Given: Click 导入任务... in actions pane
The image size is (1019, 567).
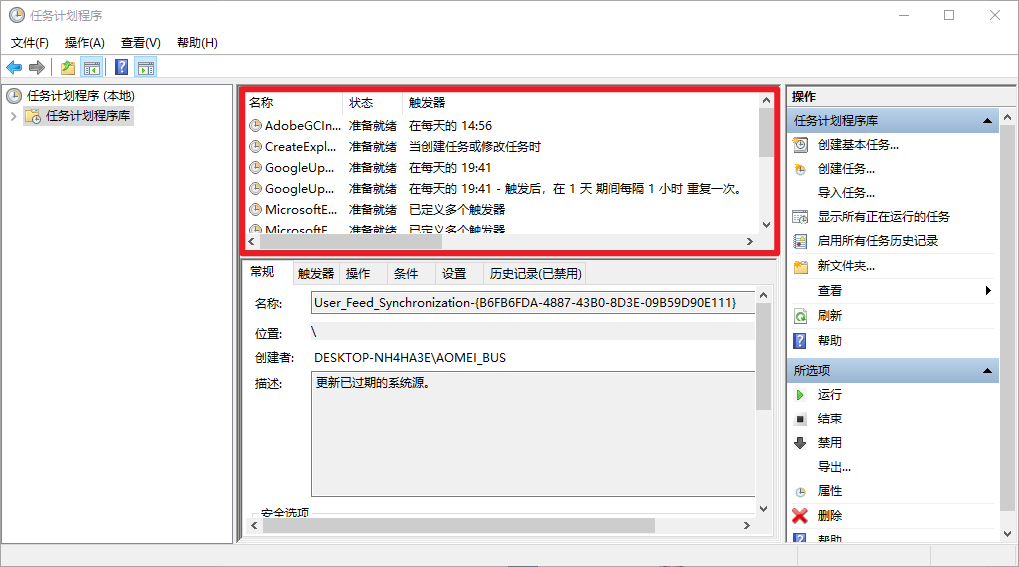Looking at the screenshot, I should point(846,193).
